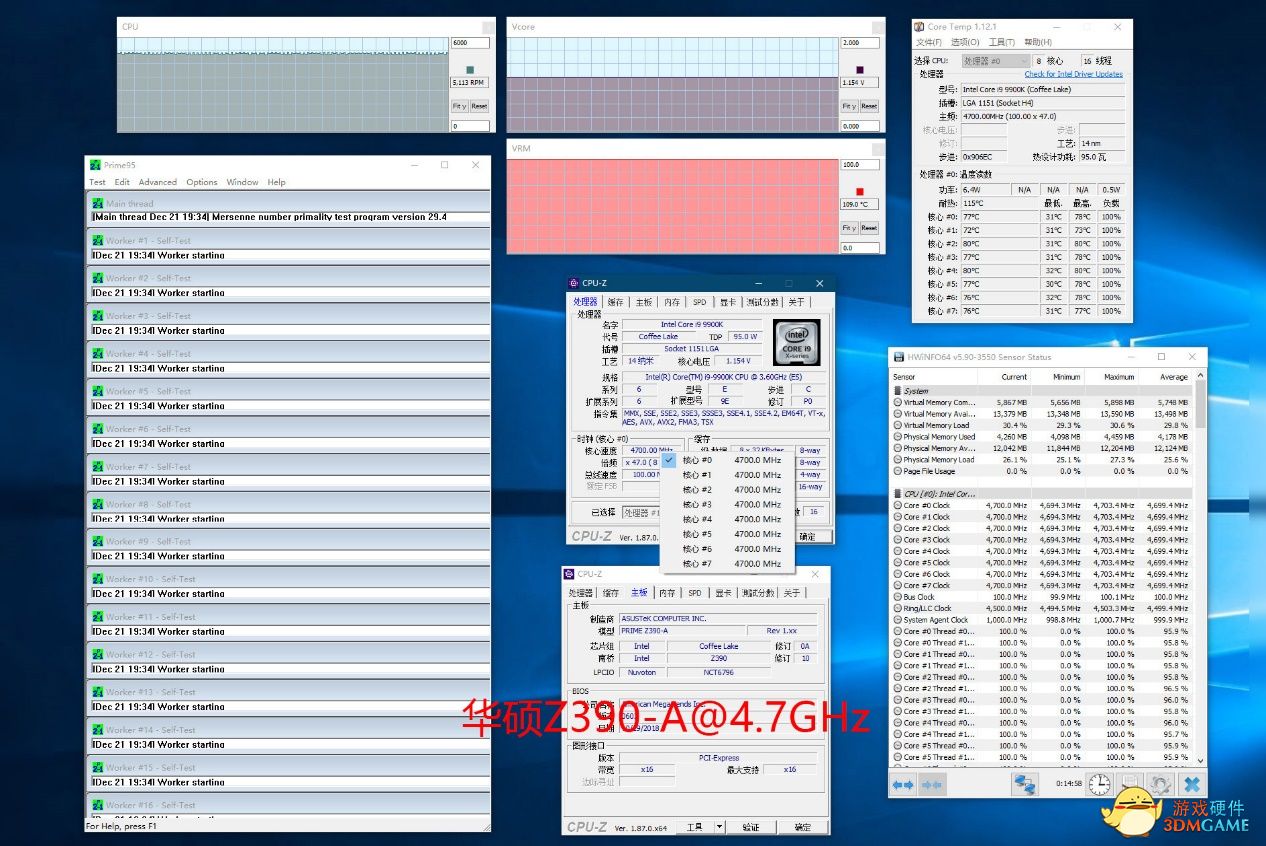Select 核心 #3 in the core popup list
1266x846 pixels.
click(697, 505)
